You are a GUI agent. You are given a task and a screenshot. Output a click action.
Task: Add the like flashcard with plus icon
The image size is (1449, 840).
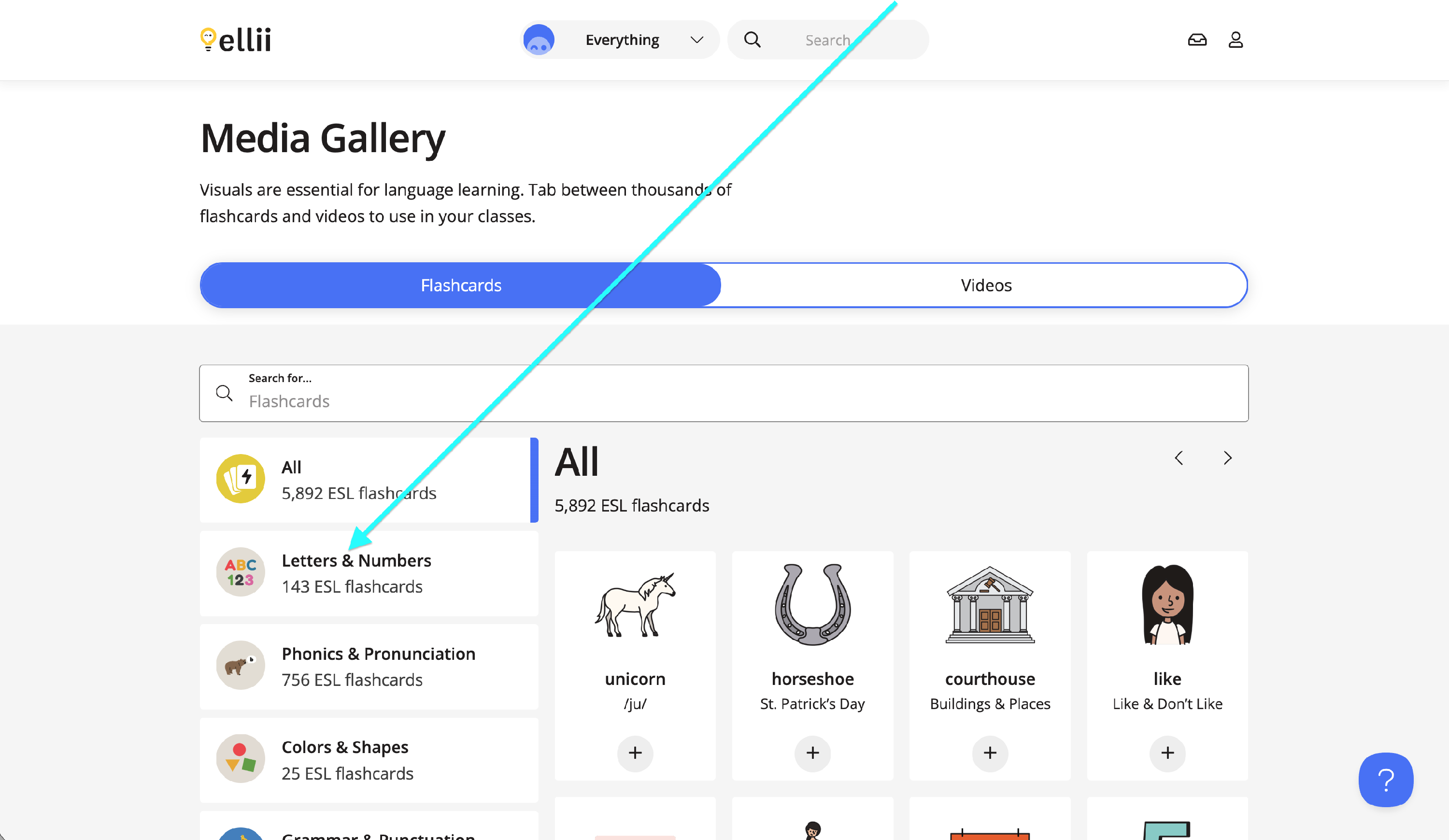1166,753
